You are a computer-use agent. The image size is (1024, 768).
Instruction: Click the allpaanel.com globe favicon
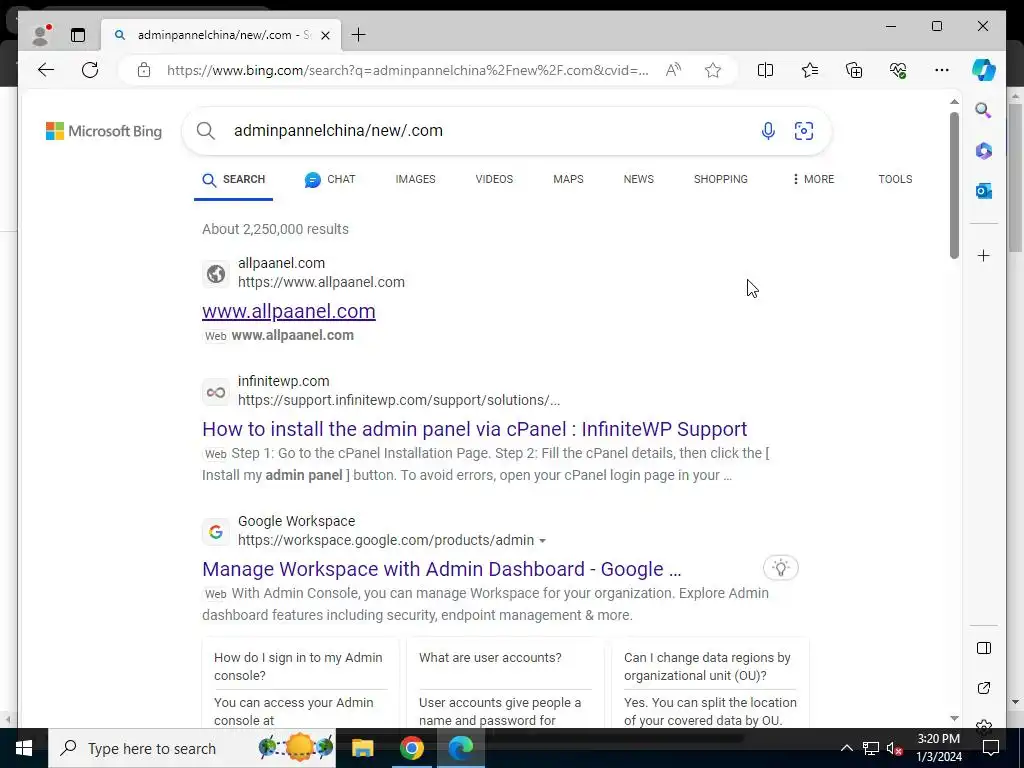point(216,274)
